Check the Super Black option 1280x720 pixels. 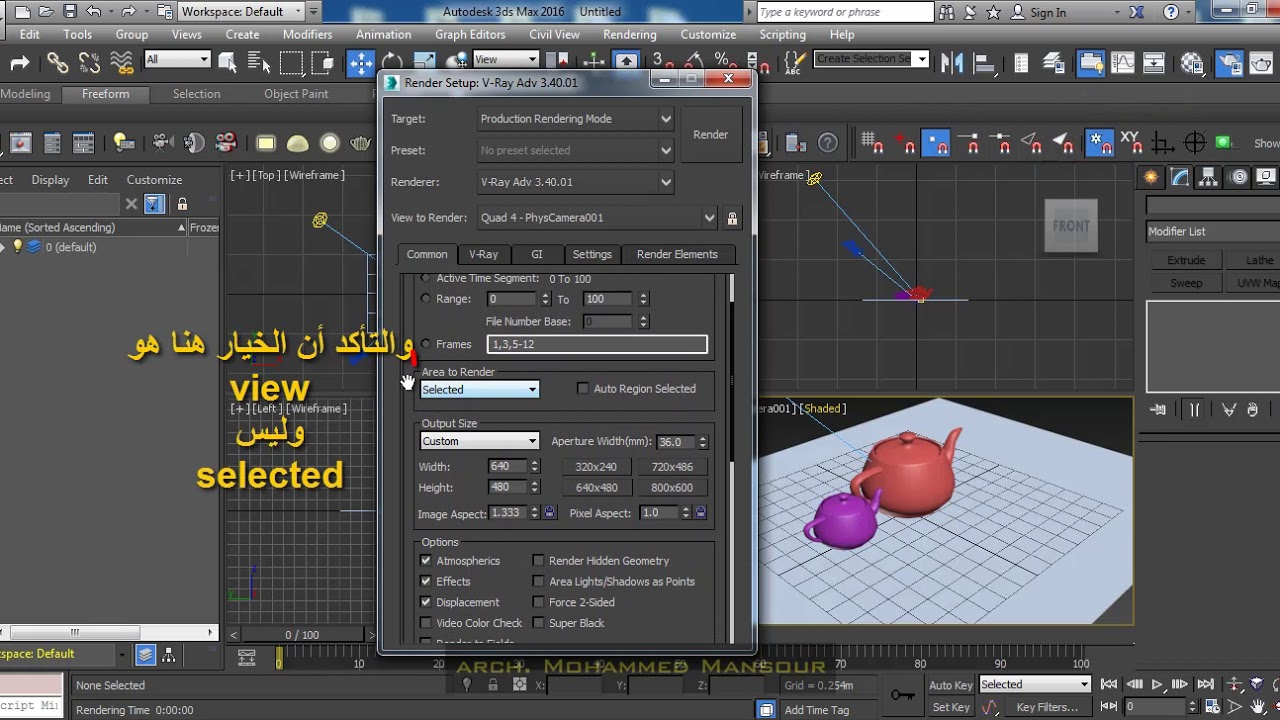pyautogui.click(x=538, y=624)
